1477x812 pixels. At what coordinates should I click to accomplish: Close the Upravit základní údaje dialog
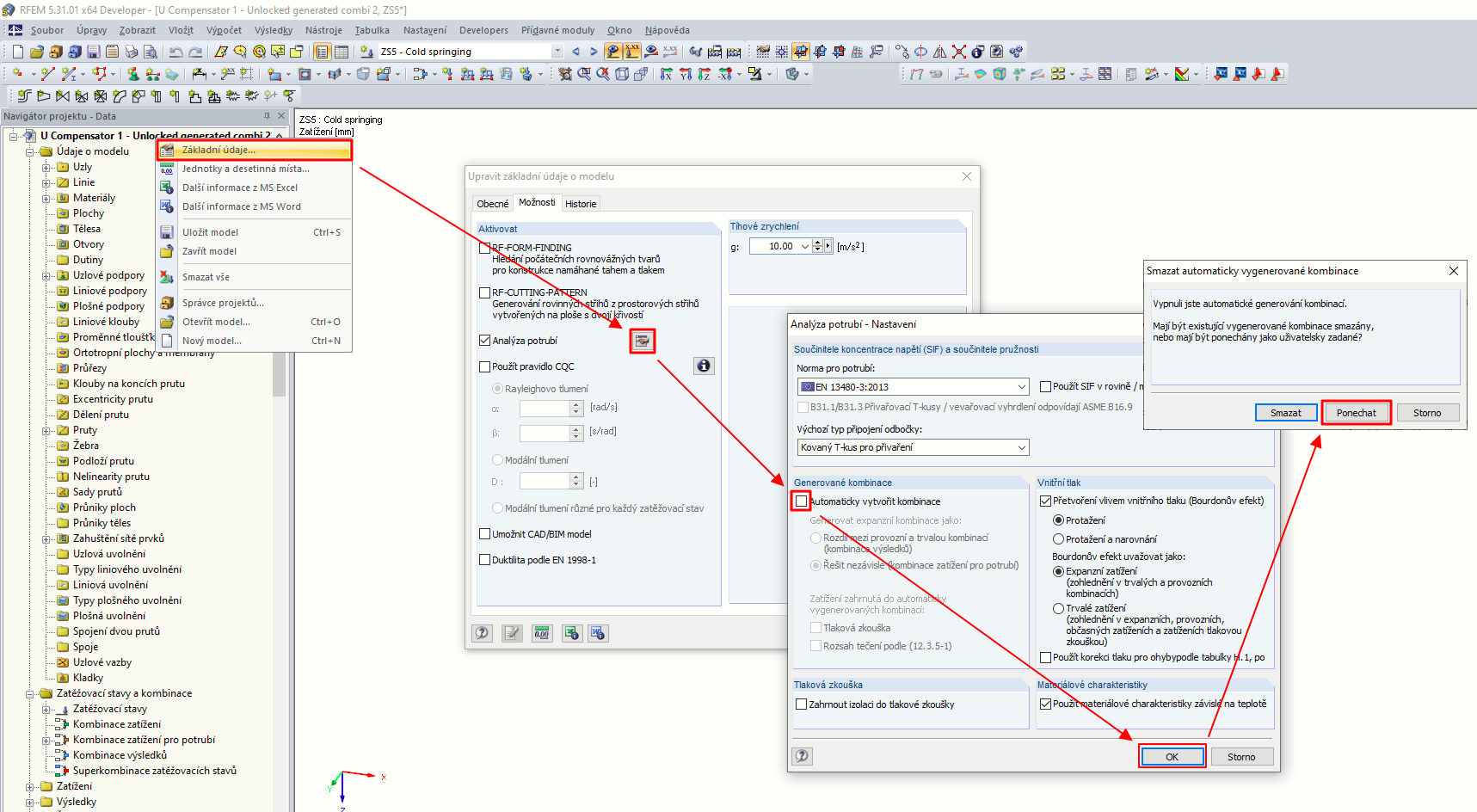click(x=967, y=176)
